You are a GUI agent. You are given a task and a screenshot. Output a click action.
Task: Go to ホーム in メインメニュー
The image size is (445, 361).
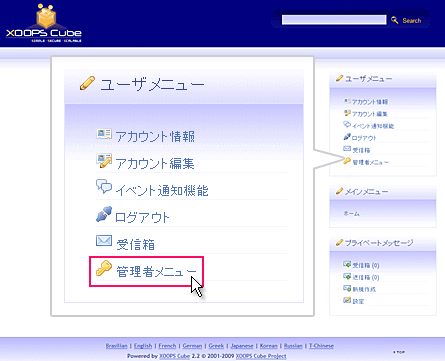352,214
